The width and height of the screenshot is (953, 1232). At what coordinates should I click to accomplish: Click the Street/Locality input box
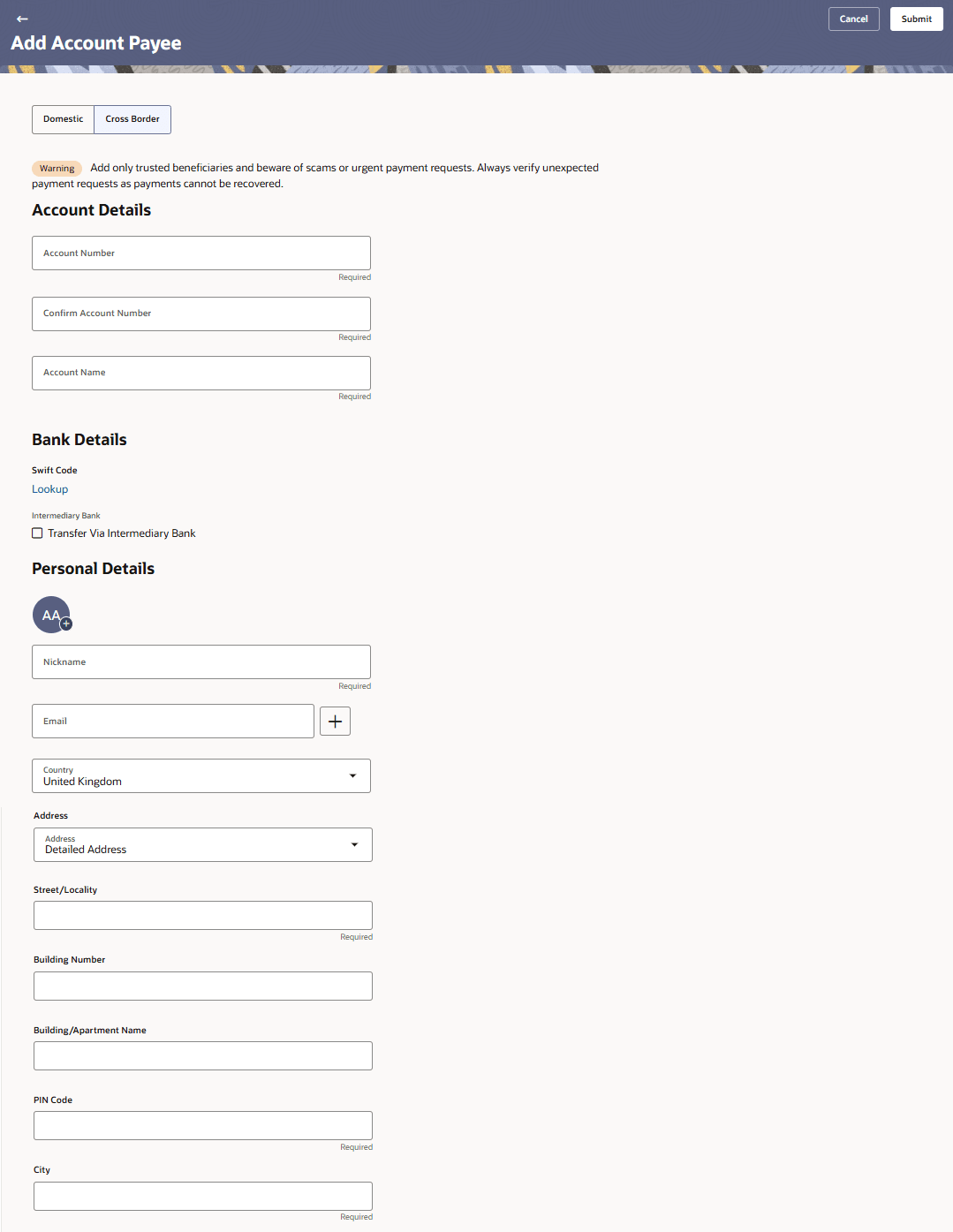[203, 915]
